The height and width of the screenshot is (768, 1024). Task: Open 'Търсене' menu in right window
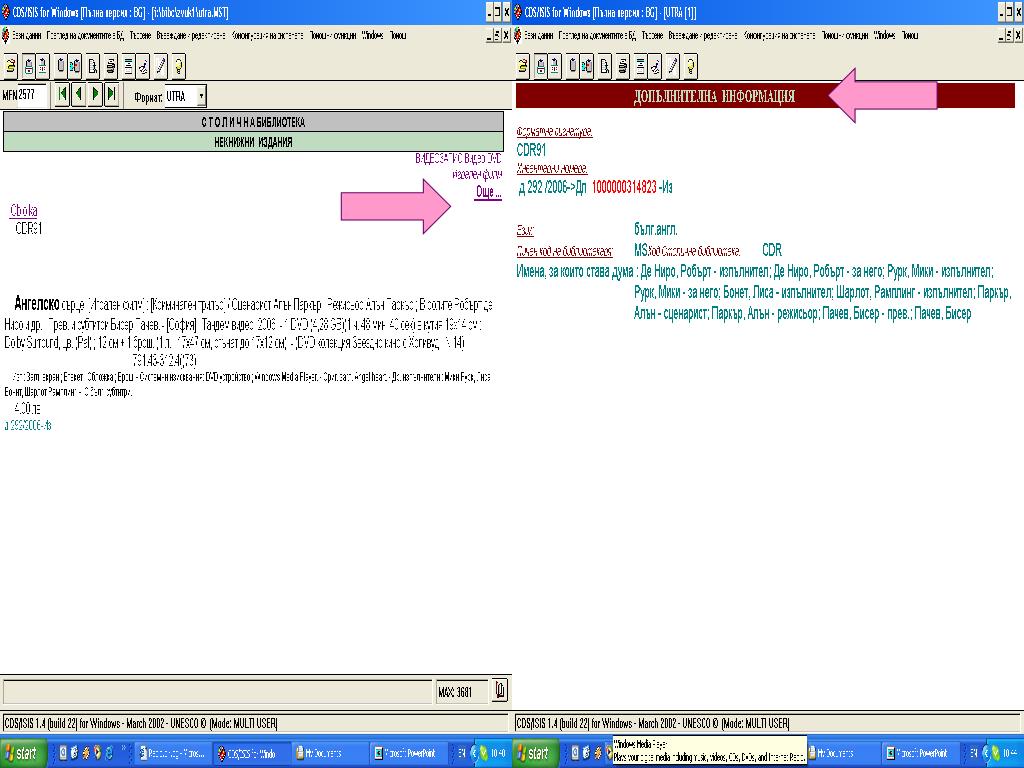coord(652,35)
